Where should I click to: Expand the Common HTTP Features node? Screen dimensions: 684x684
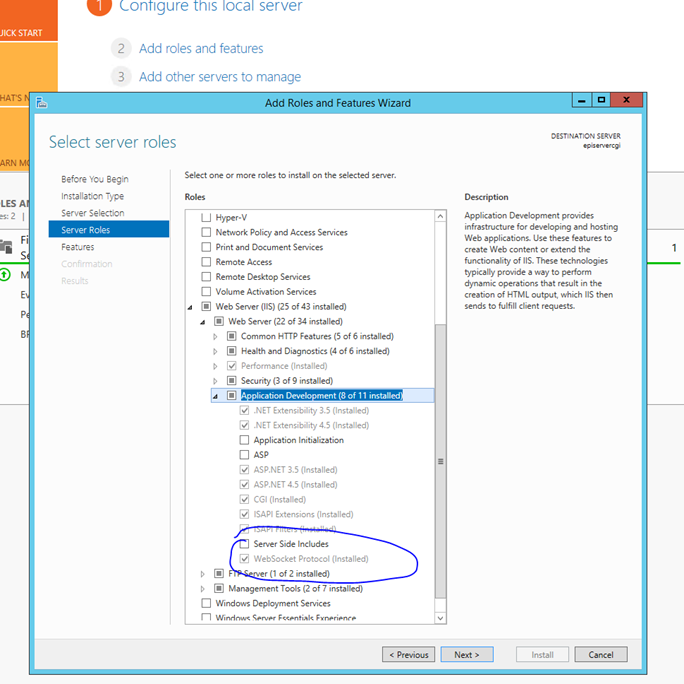point(215,336)
